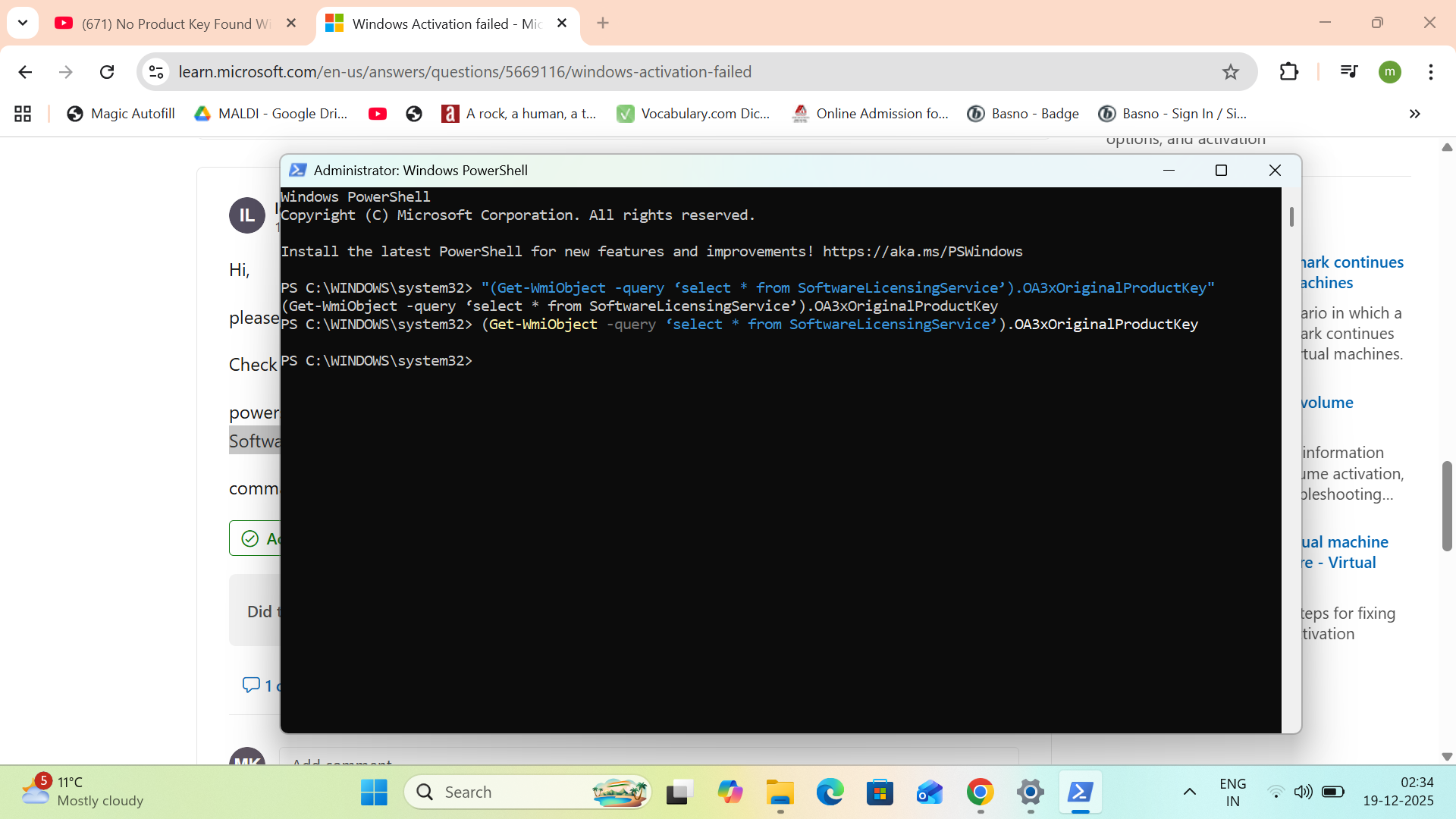Expand hidden system tray icons
Screen dimensions: 1456x819
(1189, 792)
